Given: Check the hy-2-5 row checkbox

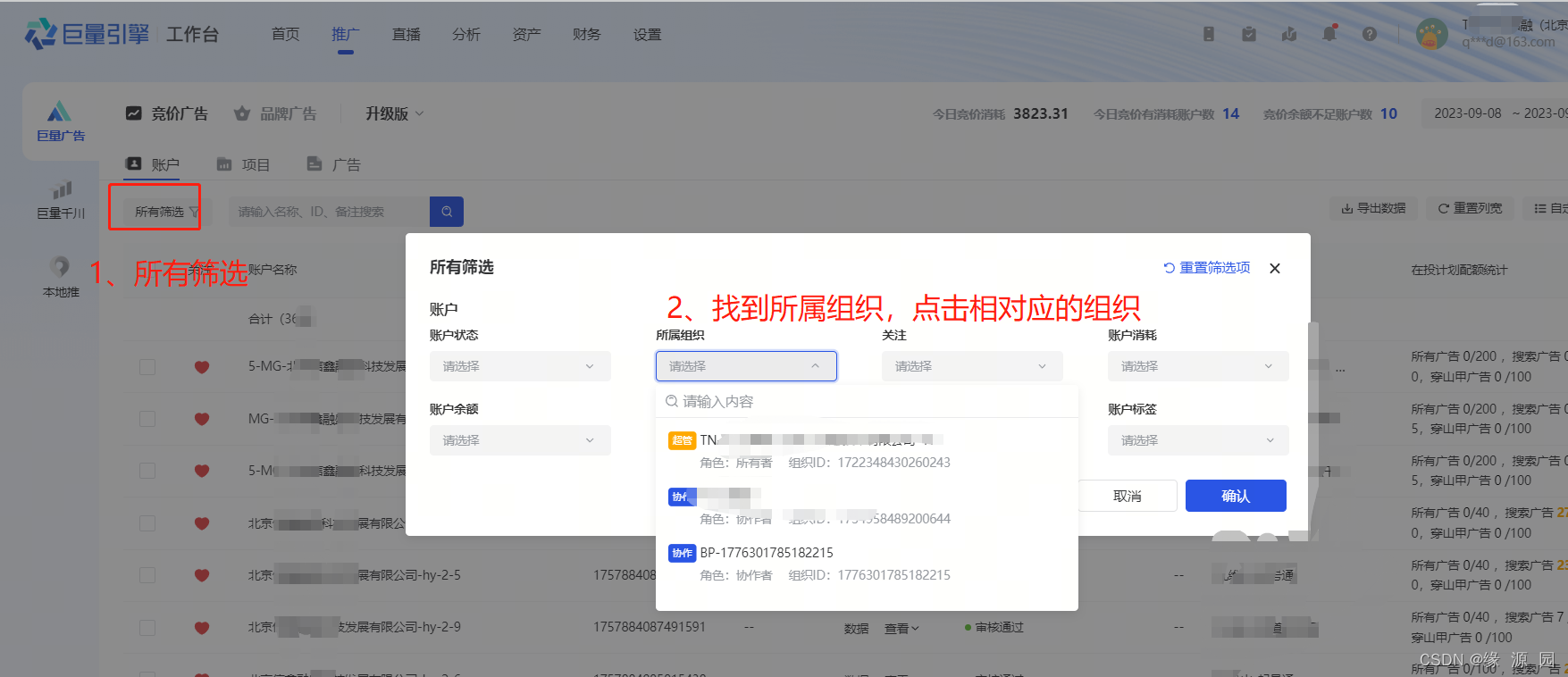Looking at the screenshot, I should (x=147, y=575).
